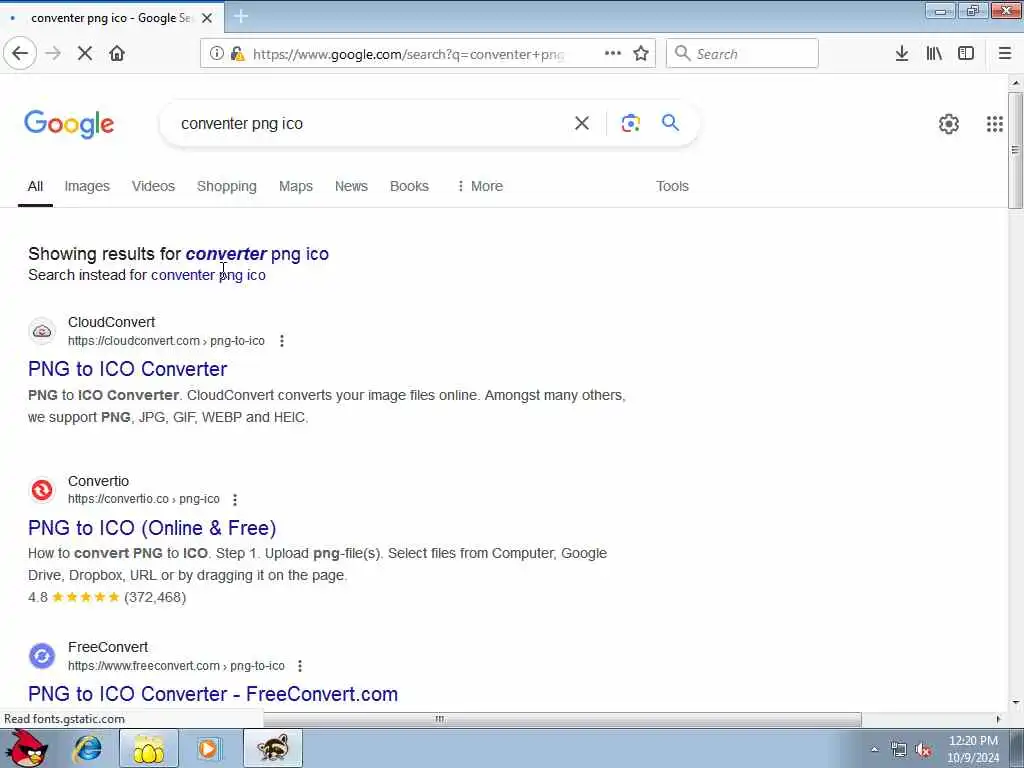Click the taskbar clock showing 12:20 PM
This screenshot has width=1024, height=768.
(x=973, y=749)
